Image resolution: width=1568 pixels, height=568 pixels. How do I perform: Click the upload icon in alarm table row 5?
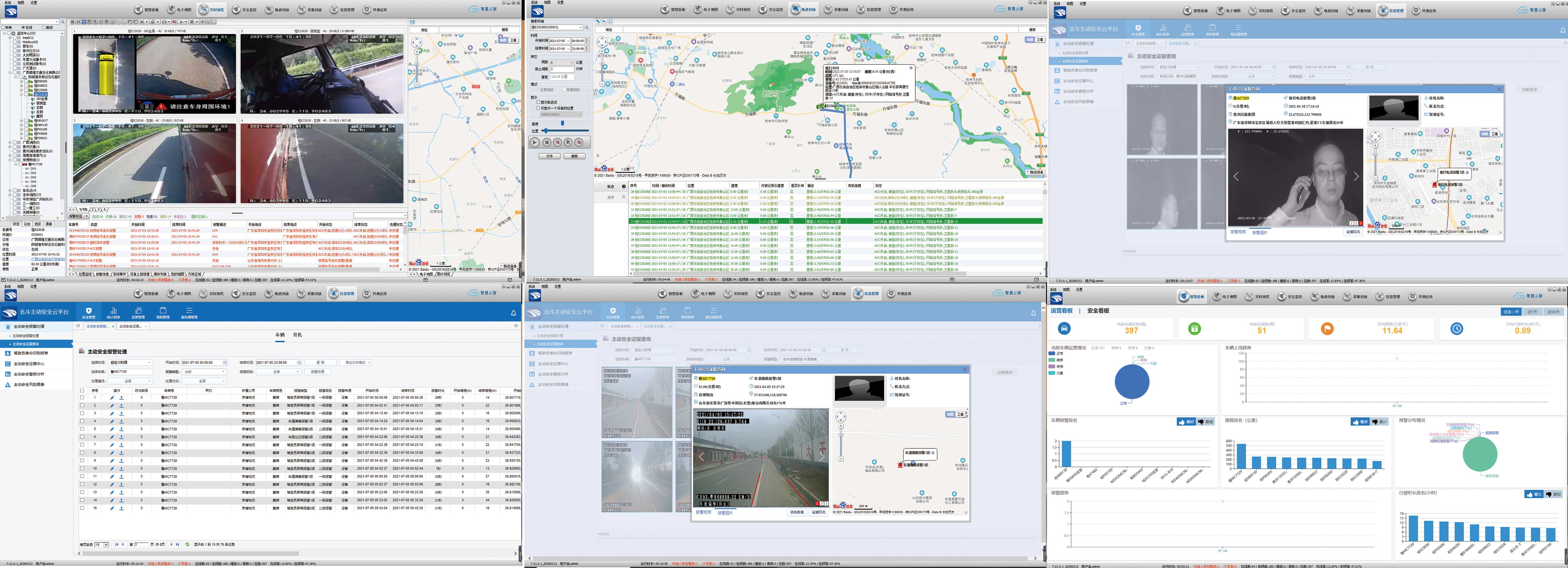tap(121, 429)
